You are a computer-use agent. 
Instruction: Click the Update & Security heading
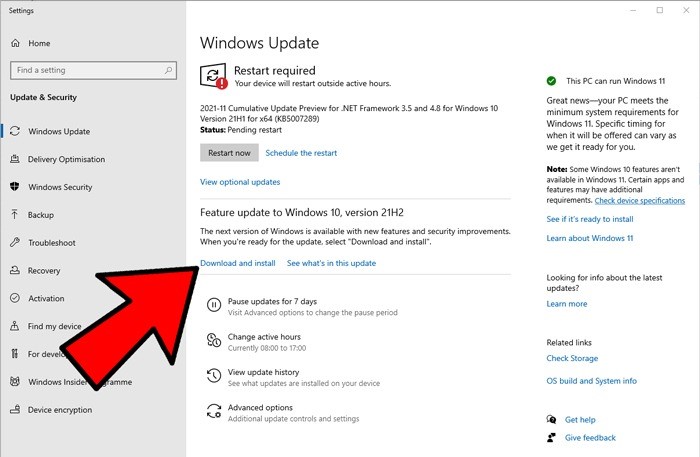[43, 97]
